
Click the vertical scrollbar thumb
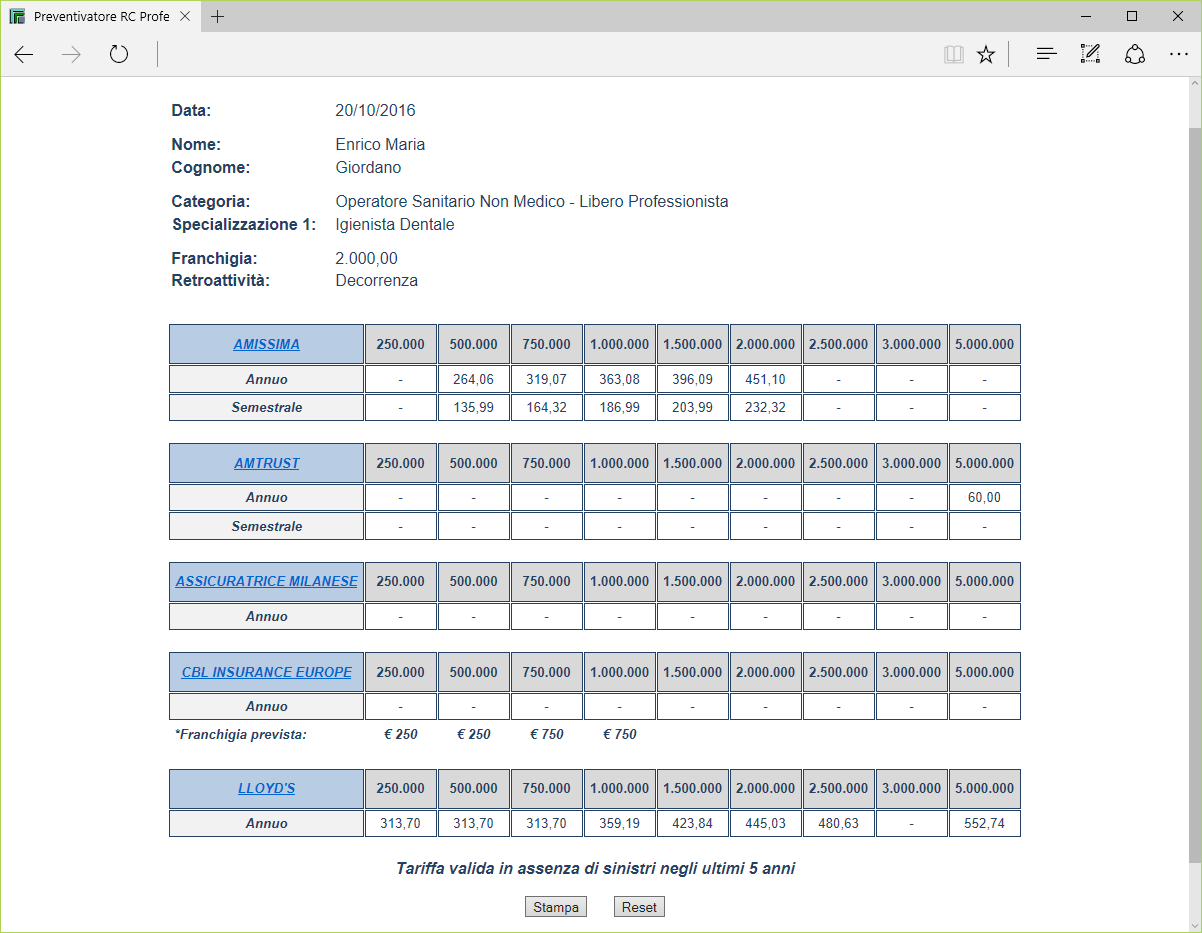pos(1194,495)
